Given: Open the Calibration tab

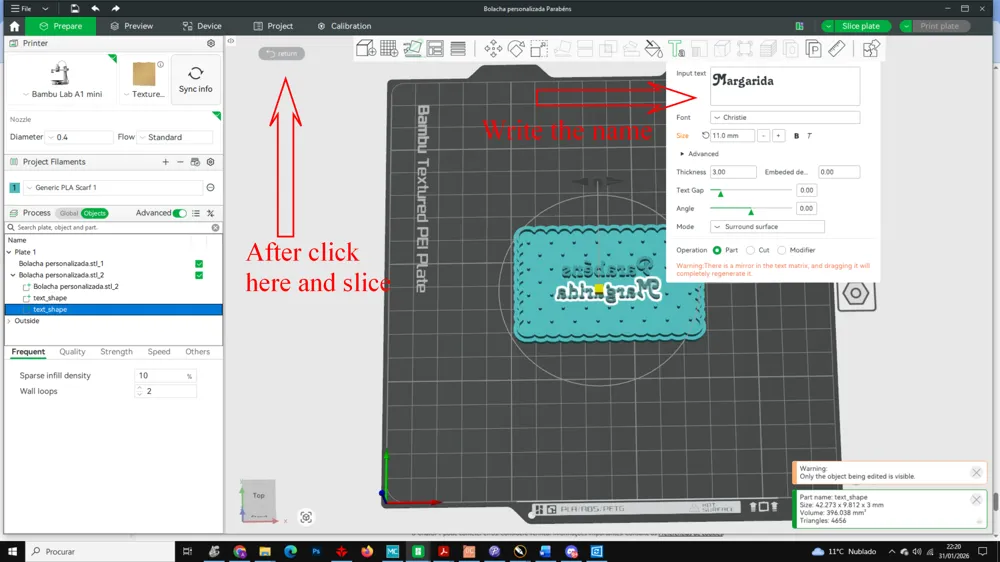Looking at the screenshot, I should [x=344, y=26].
